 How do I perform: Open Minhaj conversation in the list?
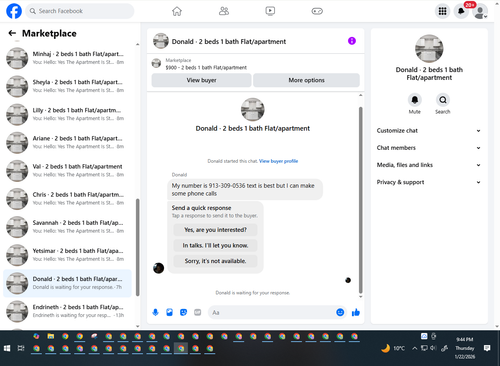(x=67, y=58)
